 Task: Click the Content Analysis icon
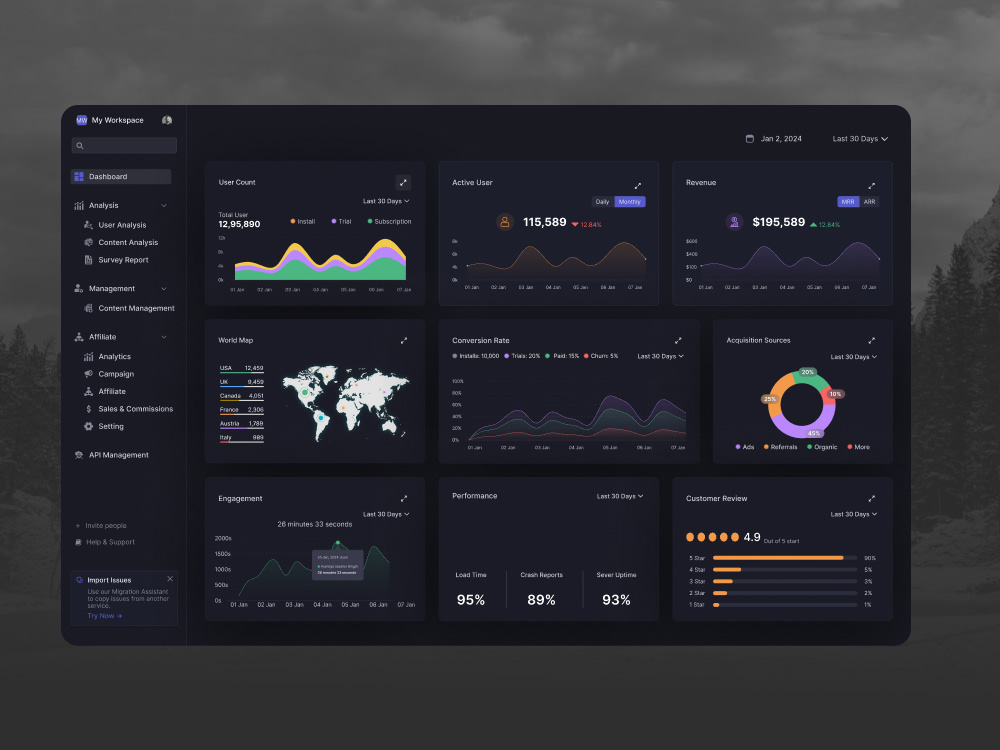pos(89,242)
